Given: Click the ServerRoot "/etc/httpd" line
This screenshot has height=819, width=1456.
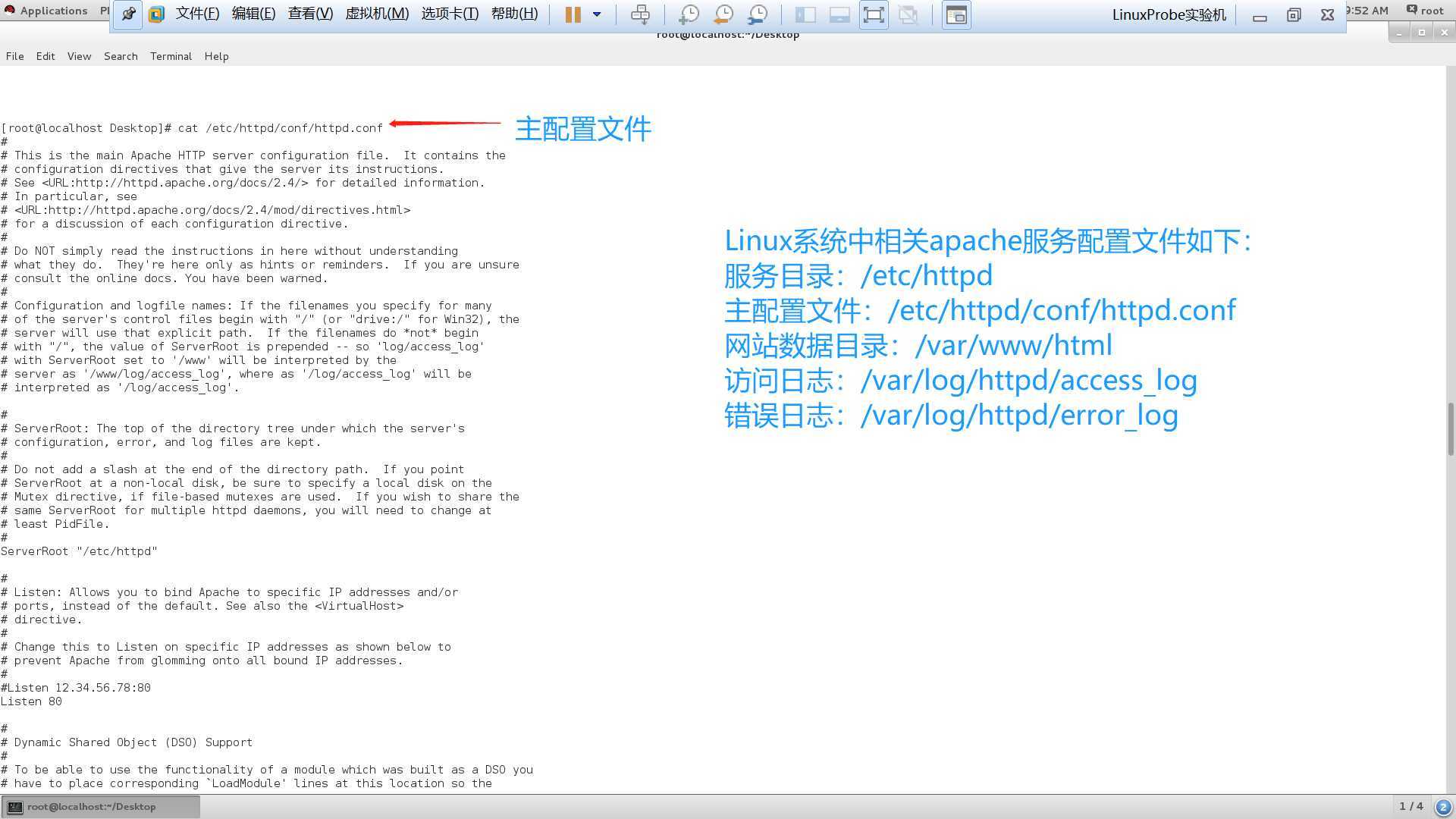Looking at the screenshot, I should click(x=79, y=551).
